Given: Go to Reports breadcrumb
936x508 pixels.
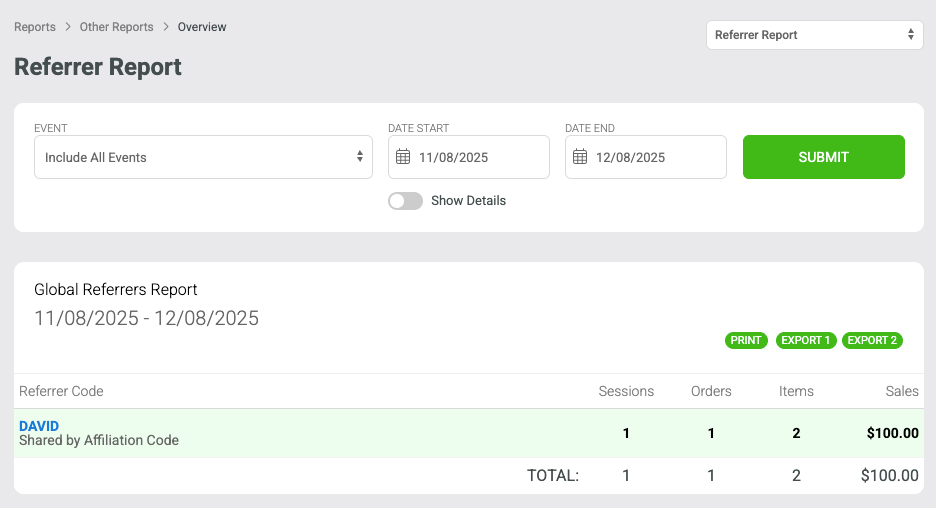Looking at the screenshot, I should click(x=35, y=27).
